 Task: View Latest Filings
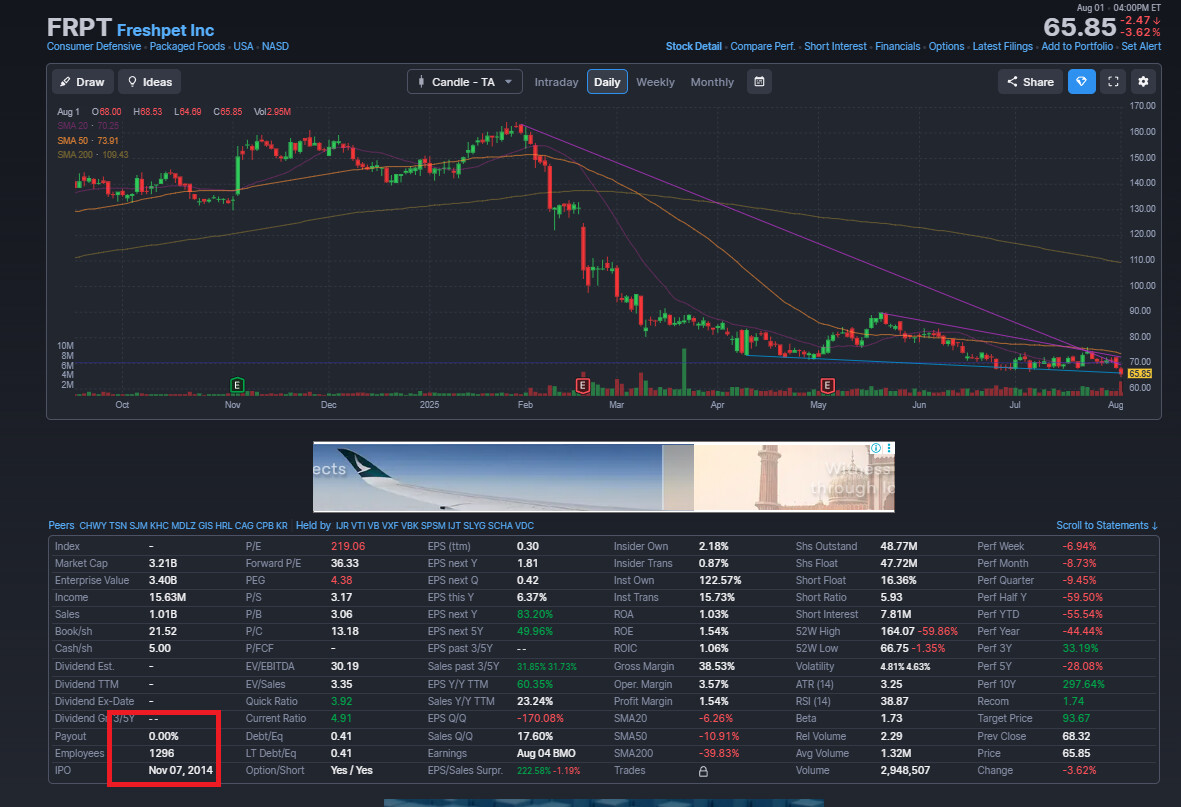click(1002, 47)
